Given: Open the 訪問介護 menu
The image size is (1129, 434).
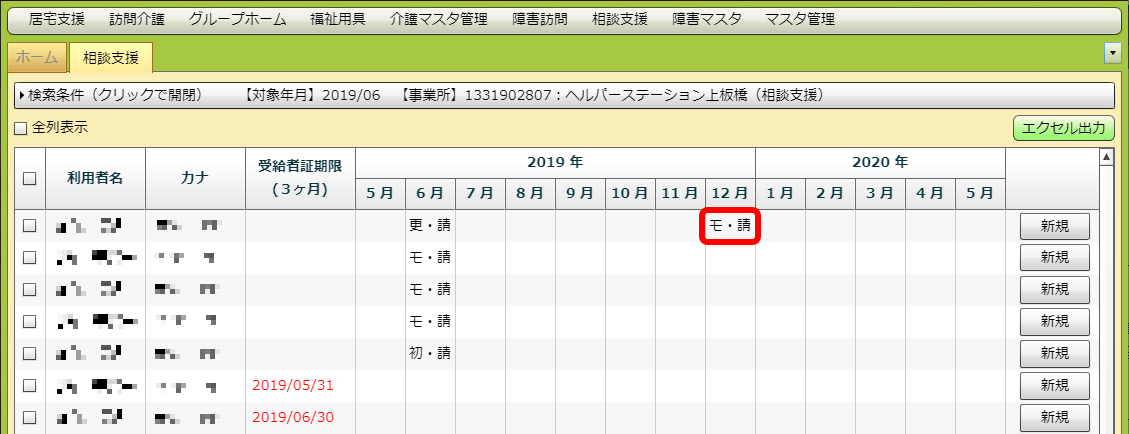Looking at the screenshot, I should pos(137,20).
